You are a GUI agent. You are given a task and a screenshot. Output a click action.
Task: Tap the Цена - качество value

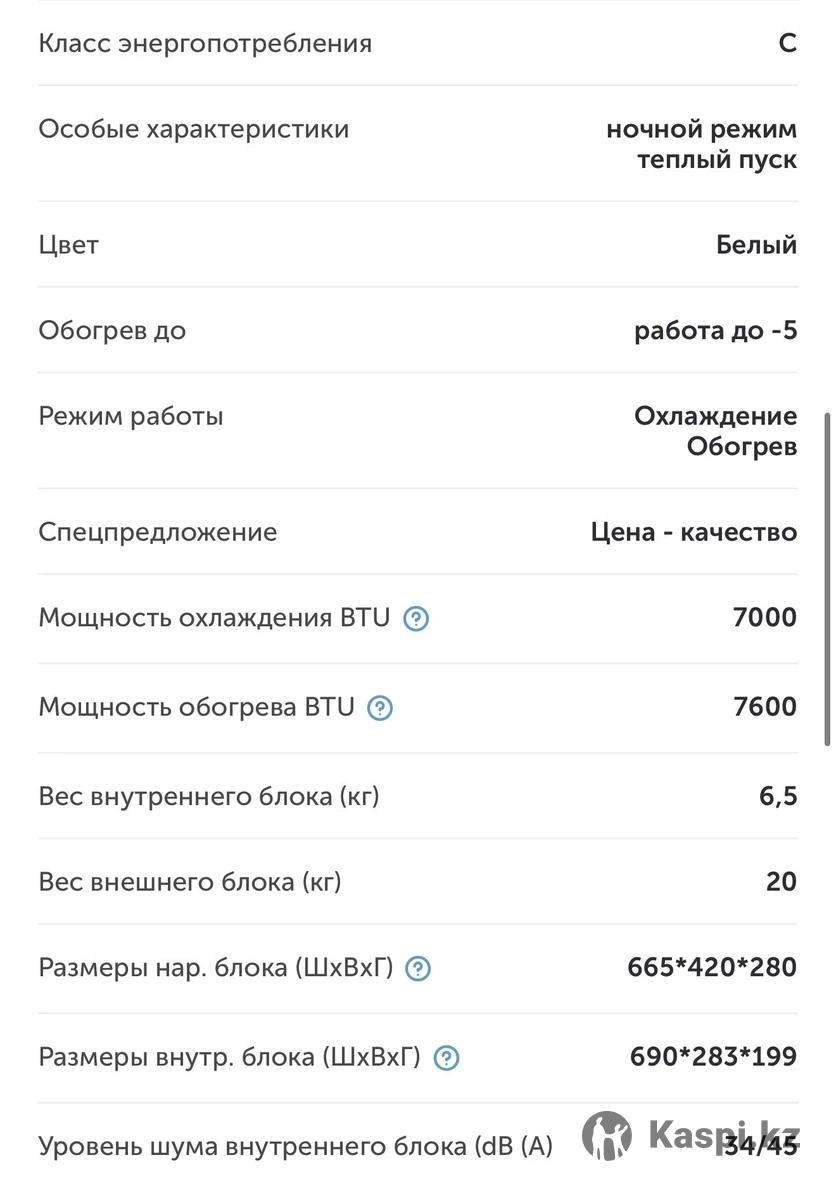(694, 532)
